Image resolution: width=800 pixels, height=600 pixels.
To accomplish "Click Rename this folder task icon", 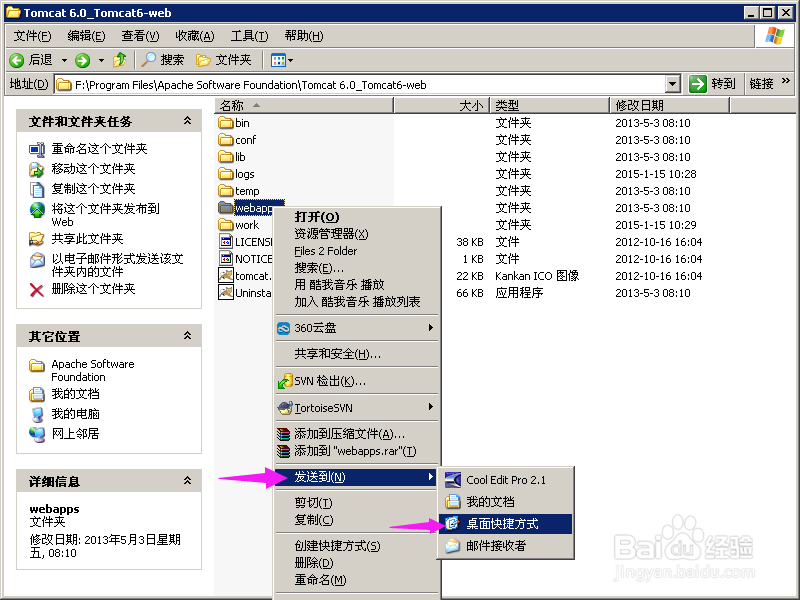I will (x=37, y=149).
